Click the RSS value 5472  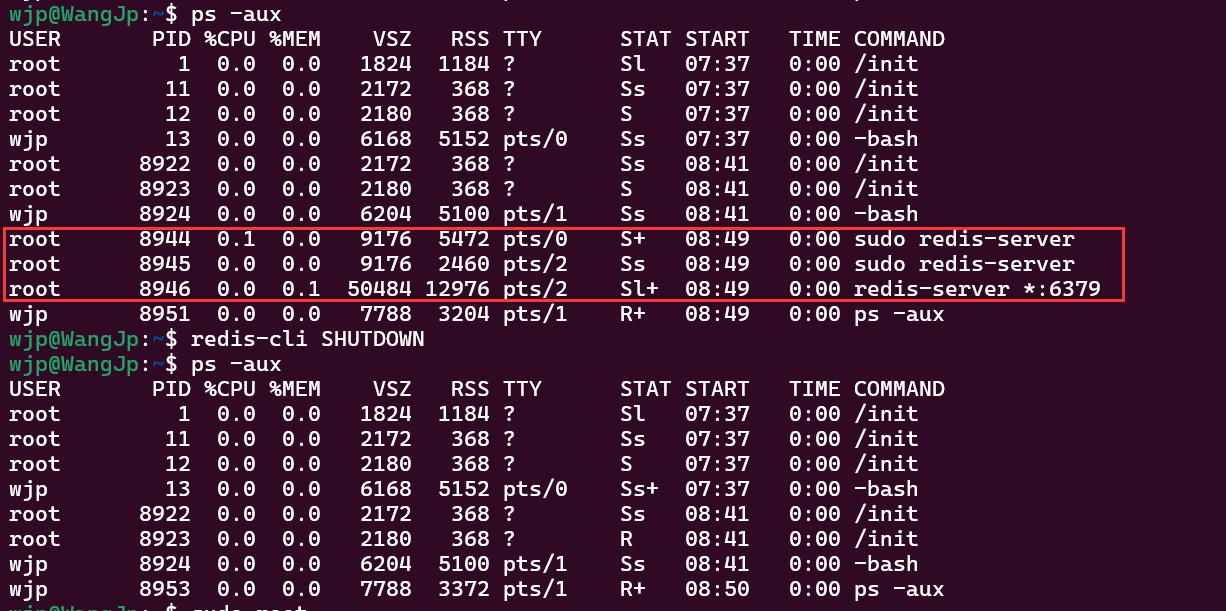click(464, 239)
